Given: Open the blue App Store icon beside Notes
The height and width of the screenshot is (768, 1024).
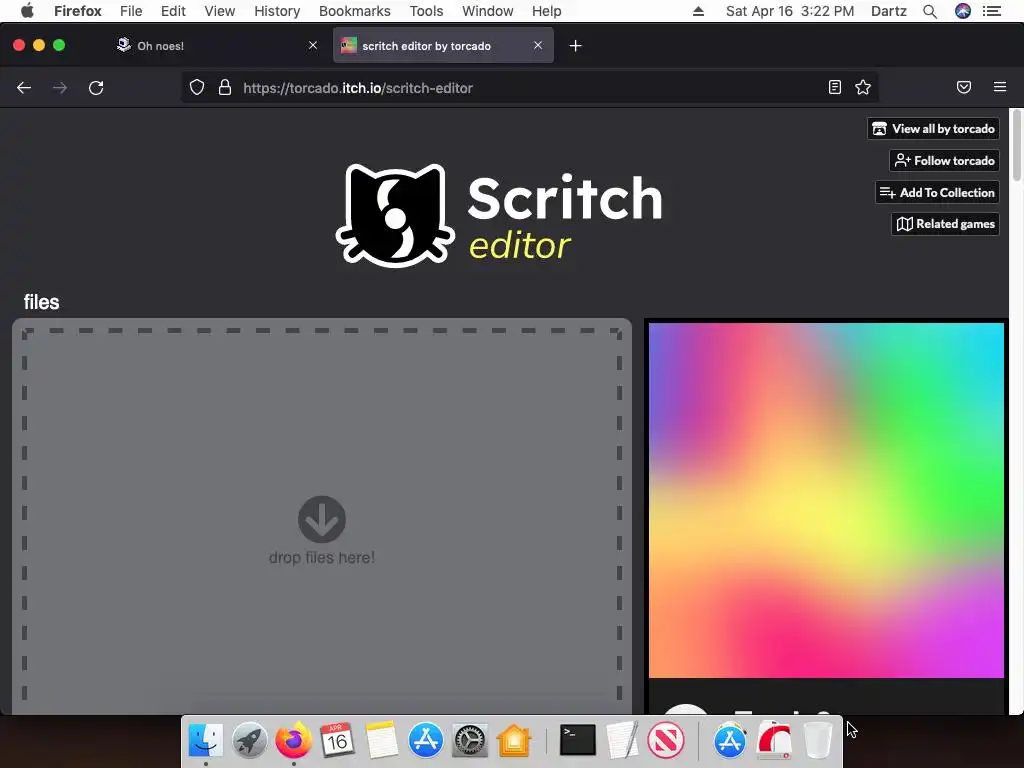Looking at the screenshot, I should coord(426,741).
